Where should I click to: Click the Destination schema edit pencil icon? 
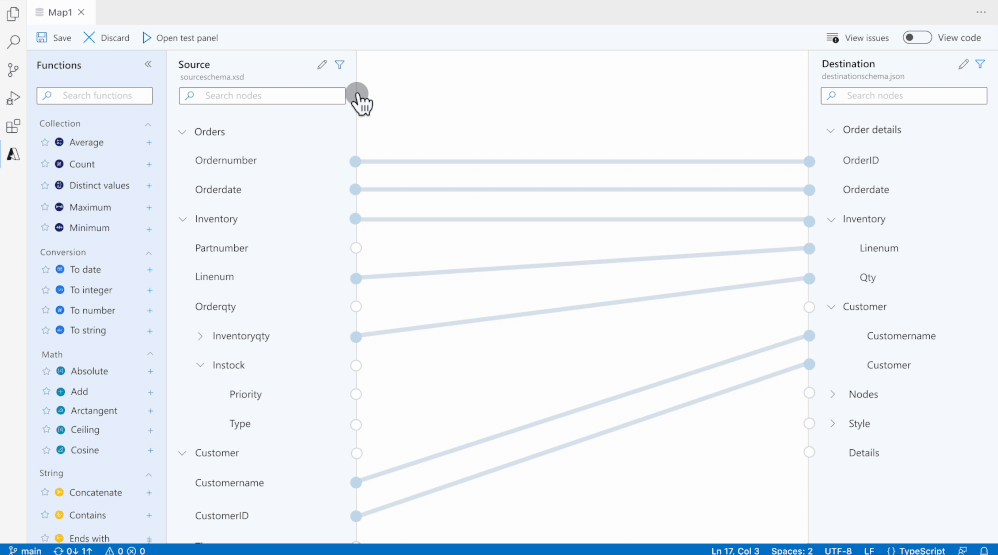click(x=964, y=64)
